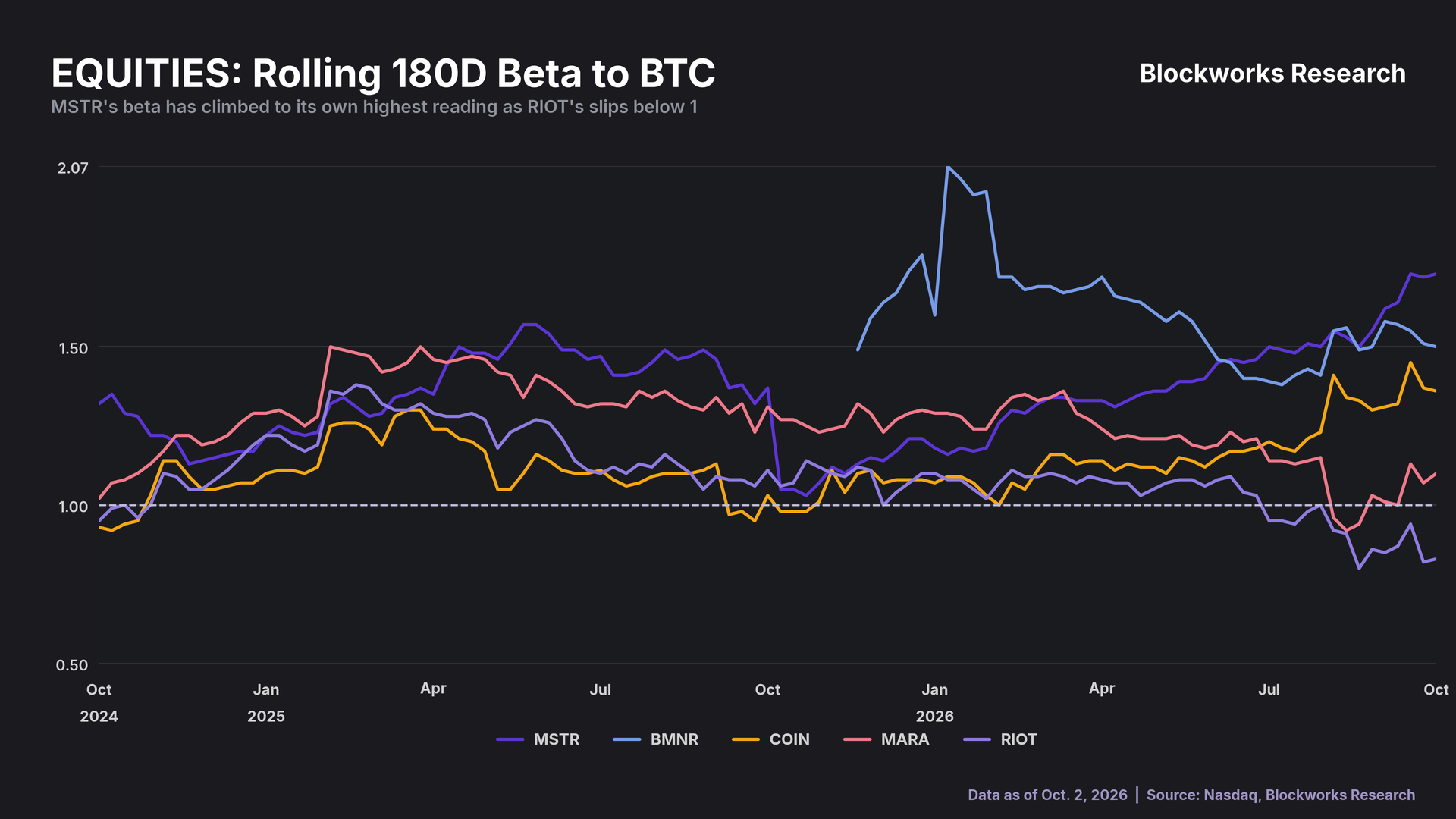Click the MSTR purple line swatch

click(x=510, y=739)
